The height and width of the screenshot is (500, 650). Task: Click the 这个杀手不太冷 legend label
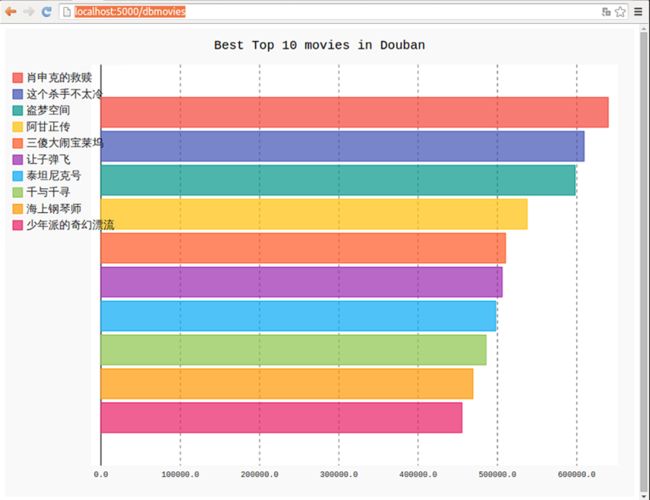pyautogui.click(x=64, y=94)
